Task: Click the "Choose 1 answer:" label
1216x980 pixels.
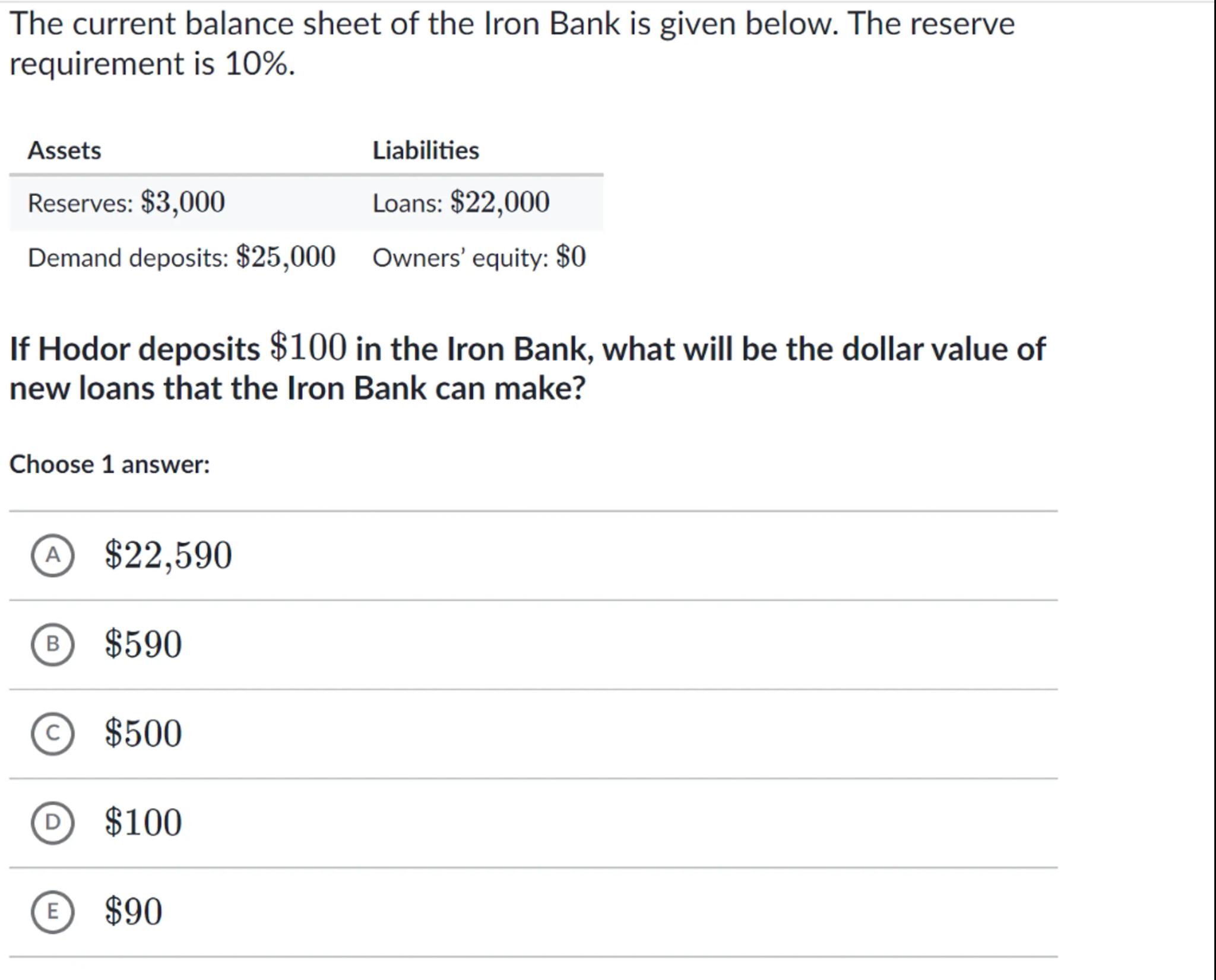Action: (110, 464)
